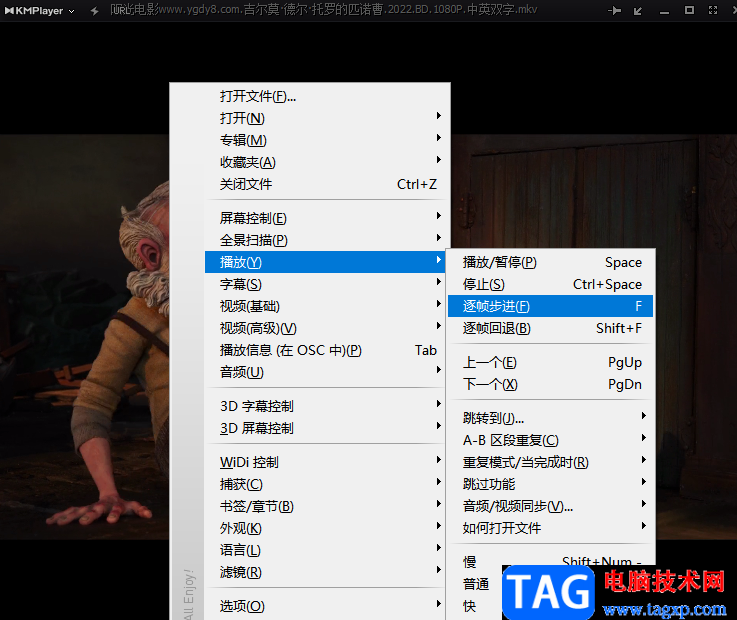Open 音频/视频同步(V)... submenu
The image size is (737, 620).
point(550,506)
